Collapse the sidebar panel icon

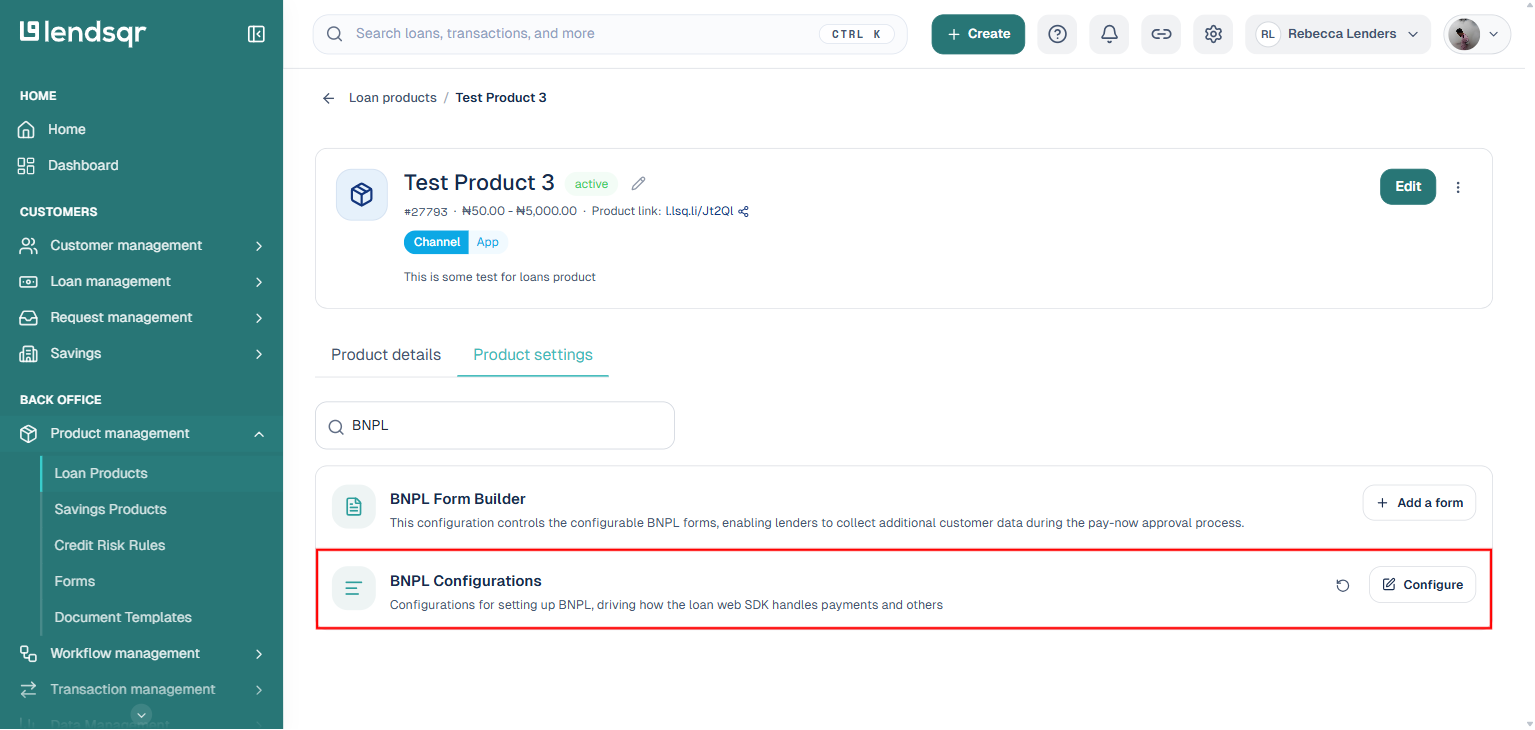[256, 34]
